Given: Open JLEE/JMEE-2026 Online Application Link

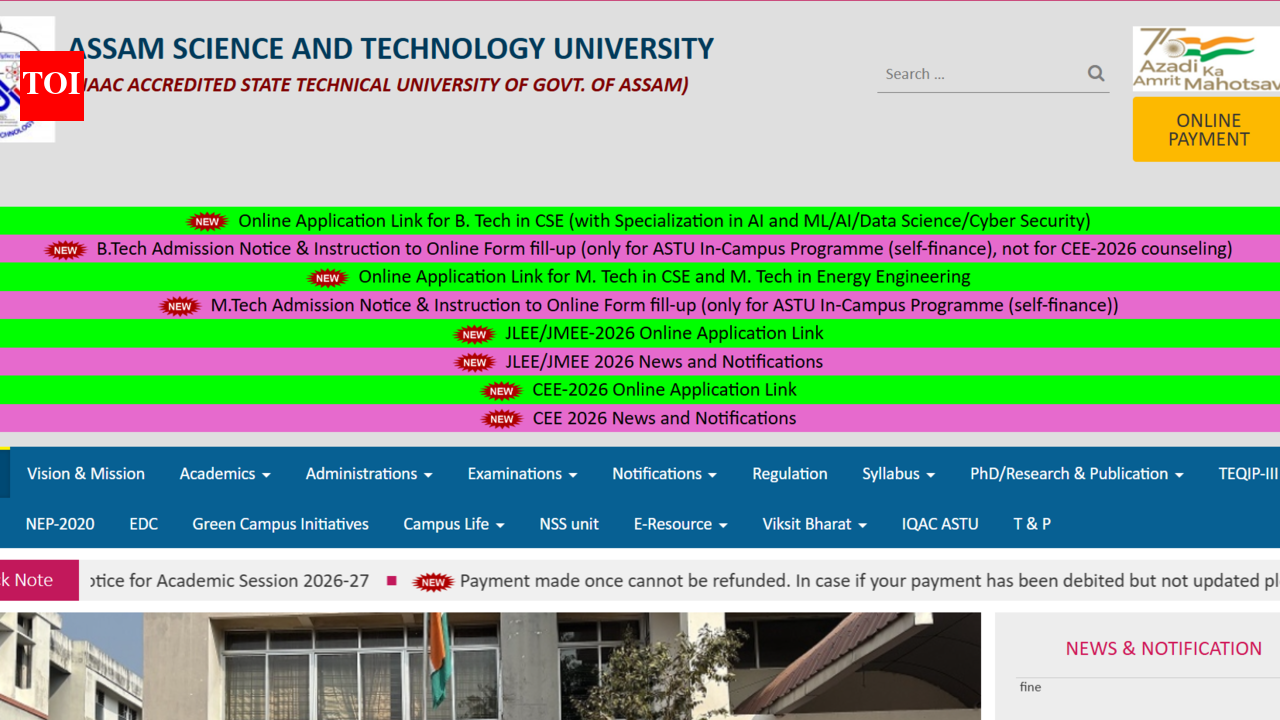Looking at the screenshot, I should (x=664, y=333).
